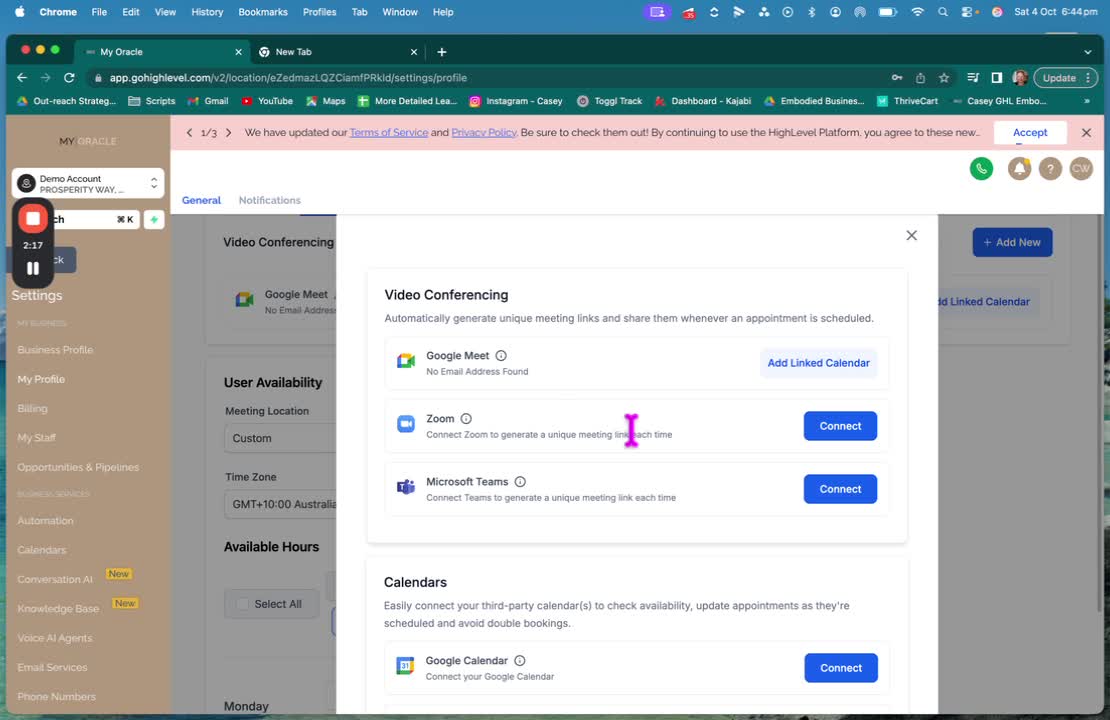Click Add Linked Calendar for Google Meet
The height and width of the screenshot is (720, 1110).
tap(818, 362)
